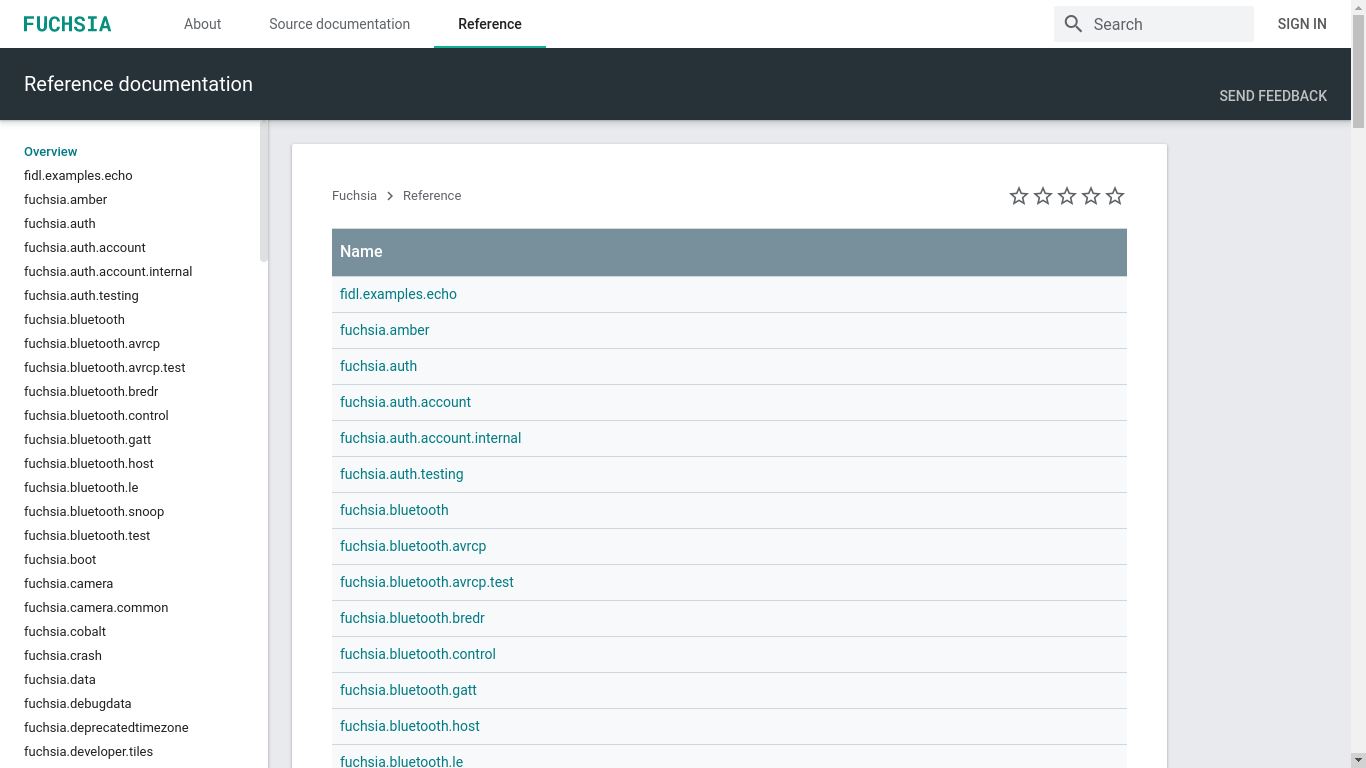1366x768 pixels.
Task: Open fuchsia.bluetooth.bredr in the sidebar
Action: 91,392
